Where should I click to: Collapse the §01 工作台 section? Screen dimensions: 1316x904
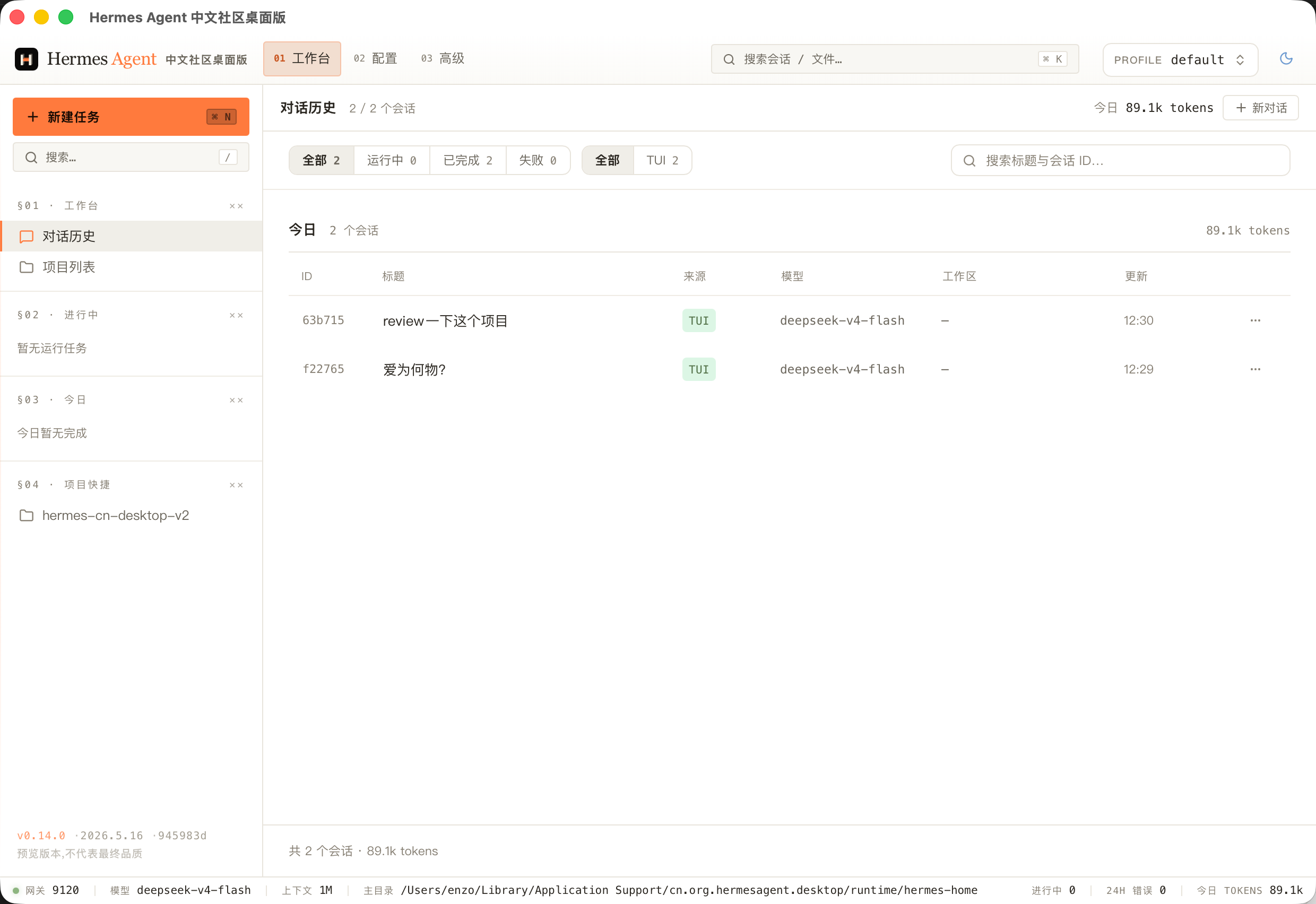[236, 206]
